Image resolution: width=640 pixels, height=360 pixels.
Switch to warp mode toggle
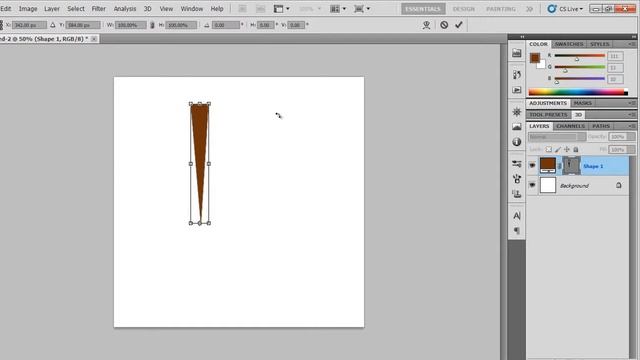(x=427, y=25)
